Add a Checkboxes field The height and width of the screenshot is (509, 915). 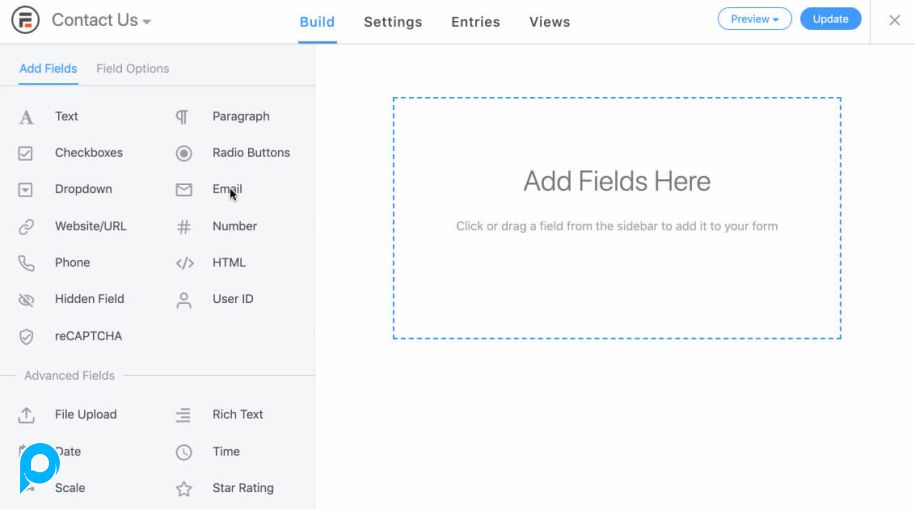point(88,153)
